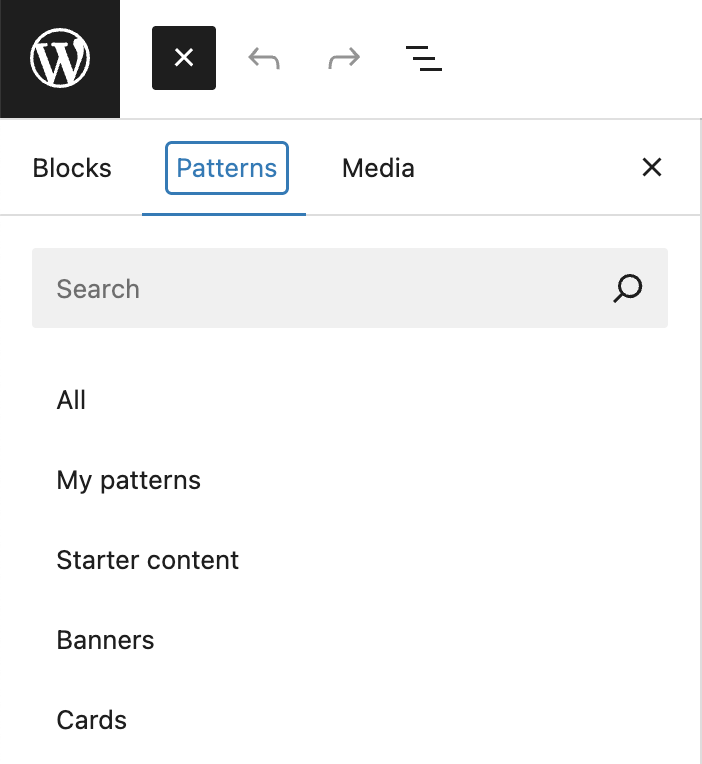This screenshot has width=702, height=764.
Task: Focus the pattern Search input field
Action: click(320, 289)
